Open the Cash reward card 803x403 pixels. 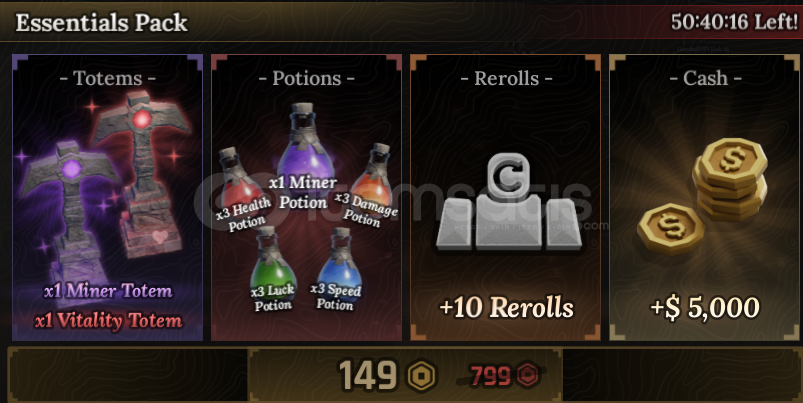[704, 198]
